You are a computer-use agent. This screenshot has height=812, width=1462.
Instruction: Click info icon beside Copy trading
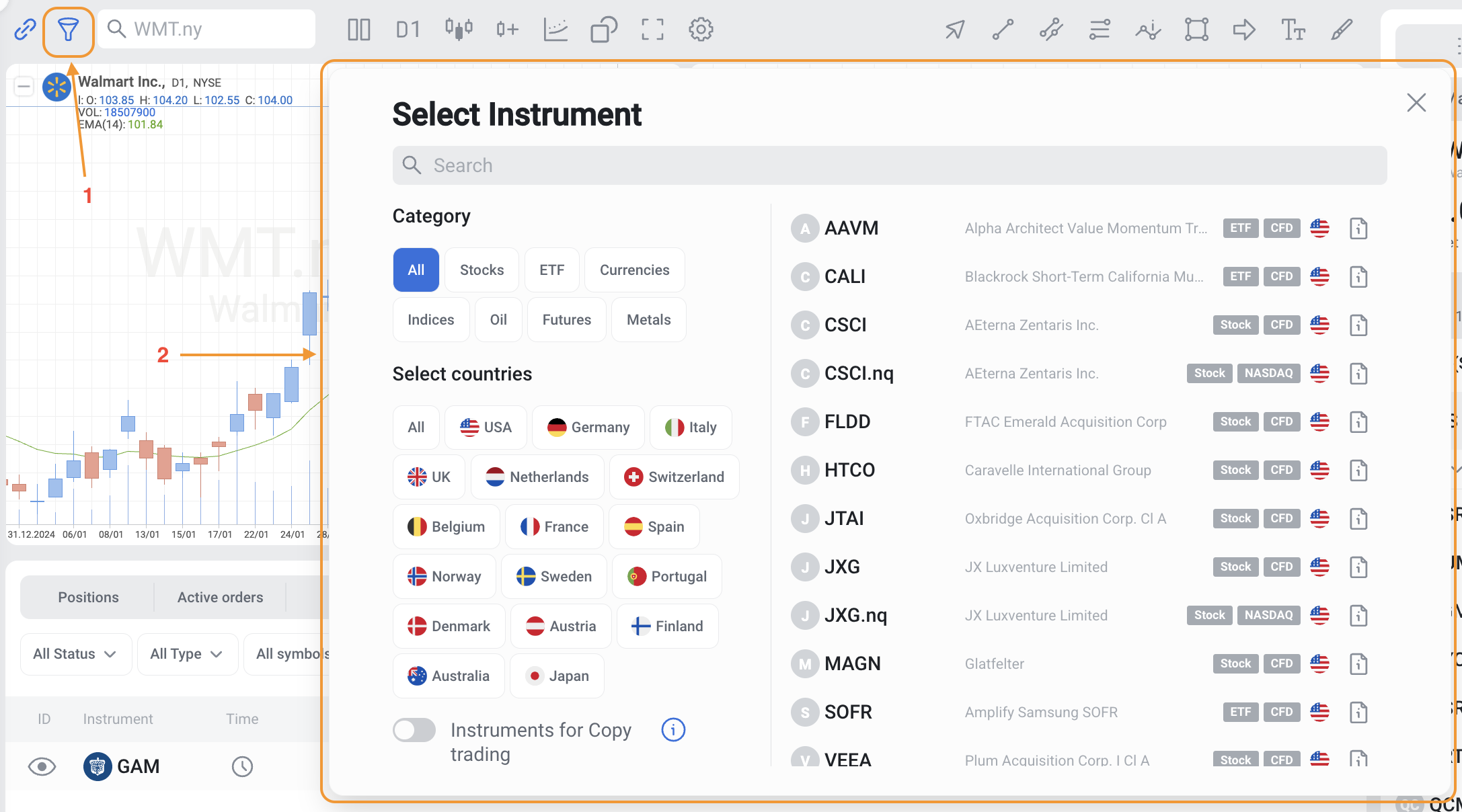673,729
